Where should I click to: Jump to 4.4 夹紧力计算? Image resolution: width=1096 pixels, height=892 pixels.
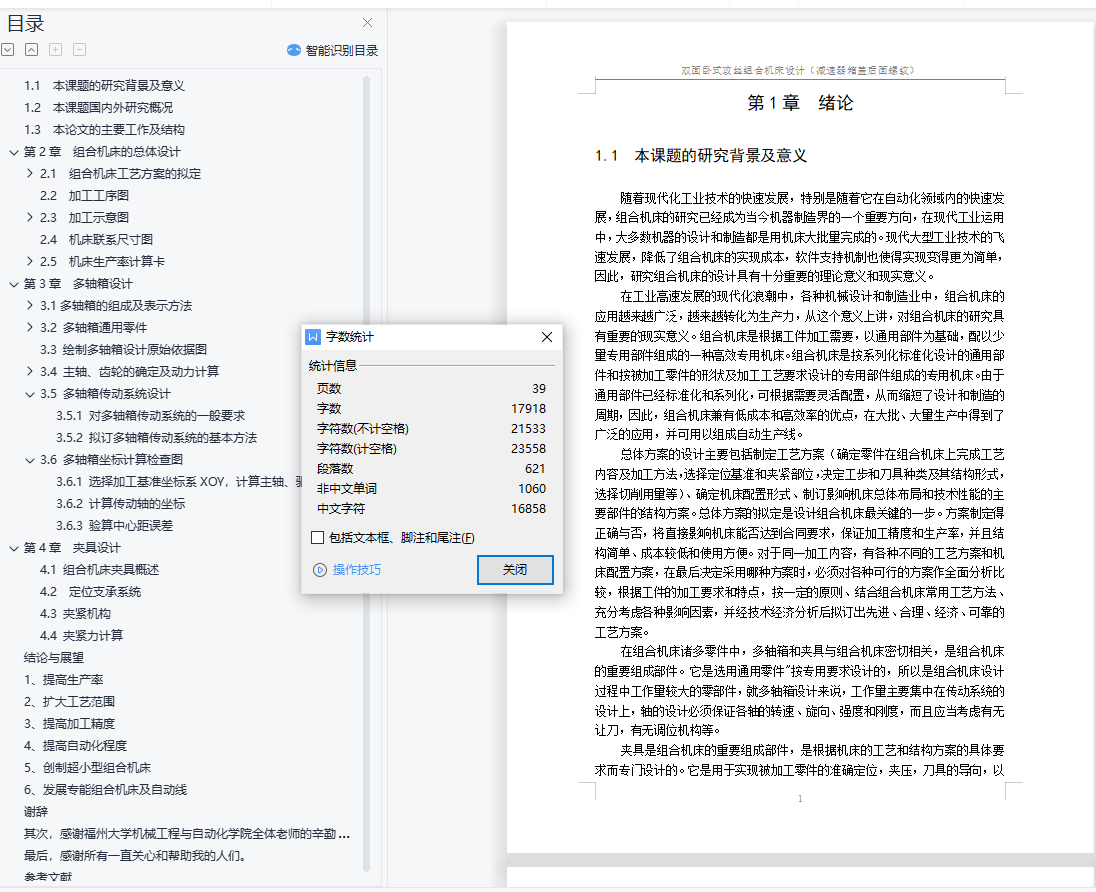point(81,635)
